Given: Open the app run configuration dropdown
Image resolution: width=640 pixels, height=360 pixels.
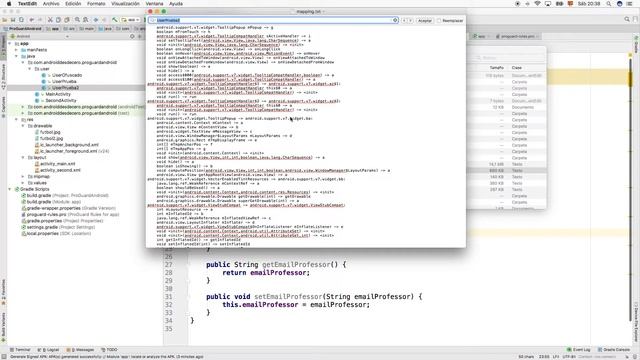Looking at the screenshot, I should [x=131, y=20].
